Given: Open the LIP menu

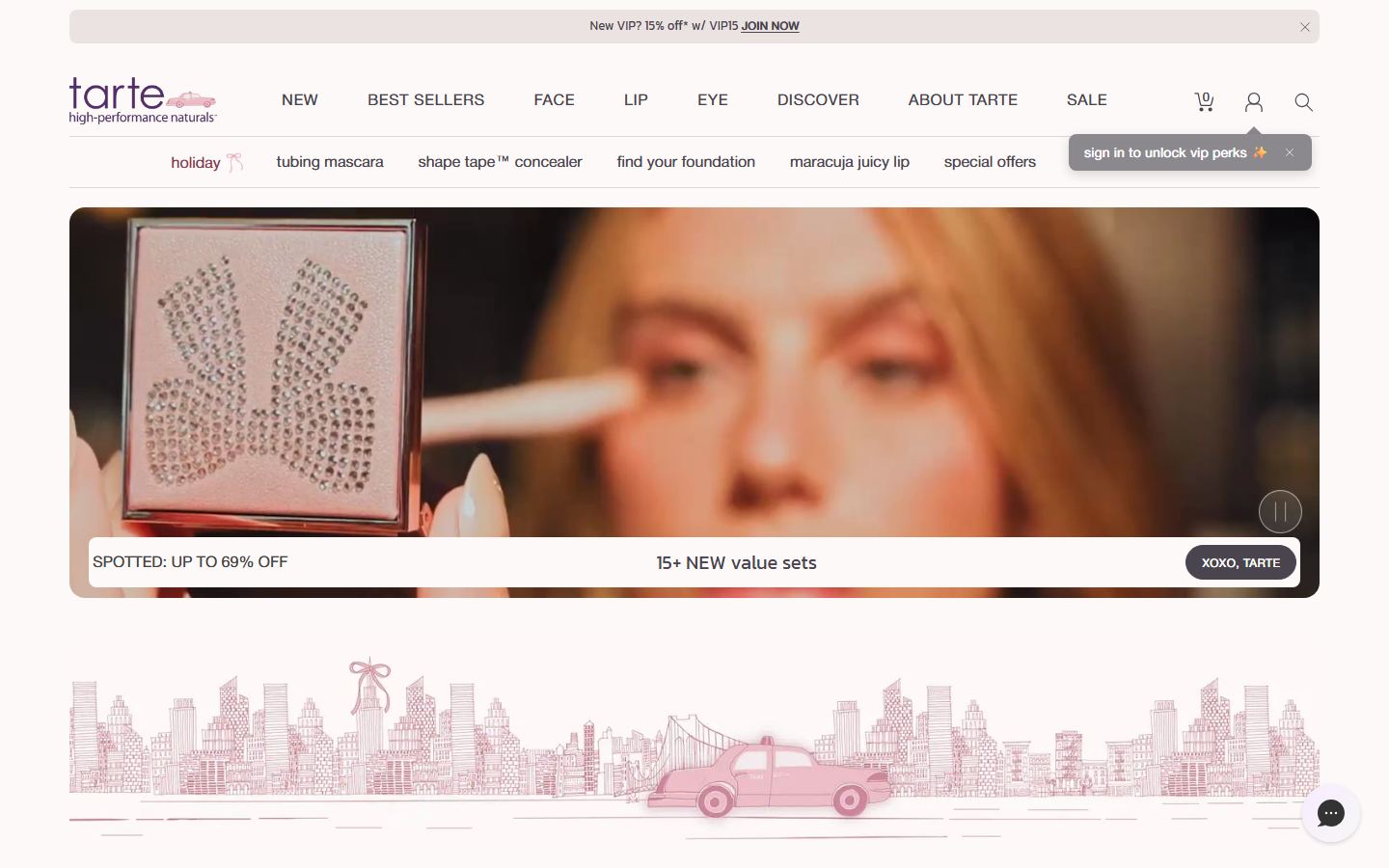Looking at the screenshot, I should (x=636, y=99).
